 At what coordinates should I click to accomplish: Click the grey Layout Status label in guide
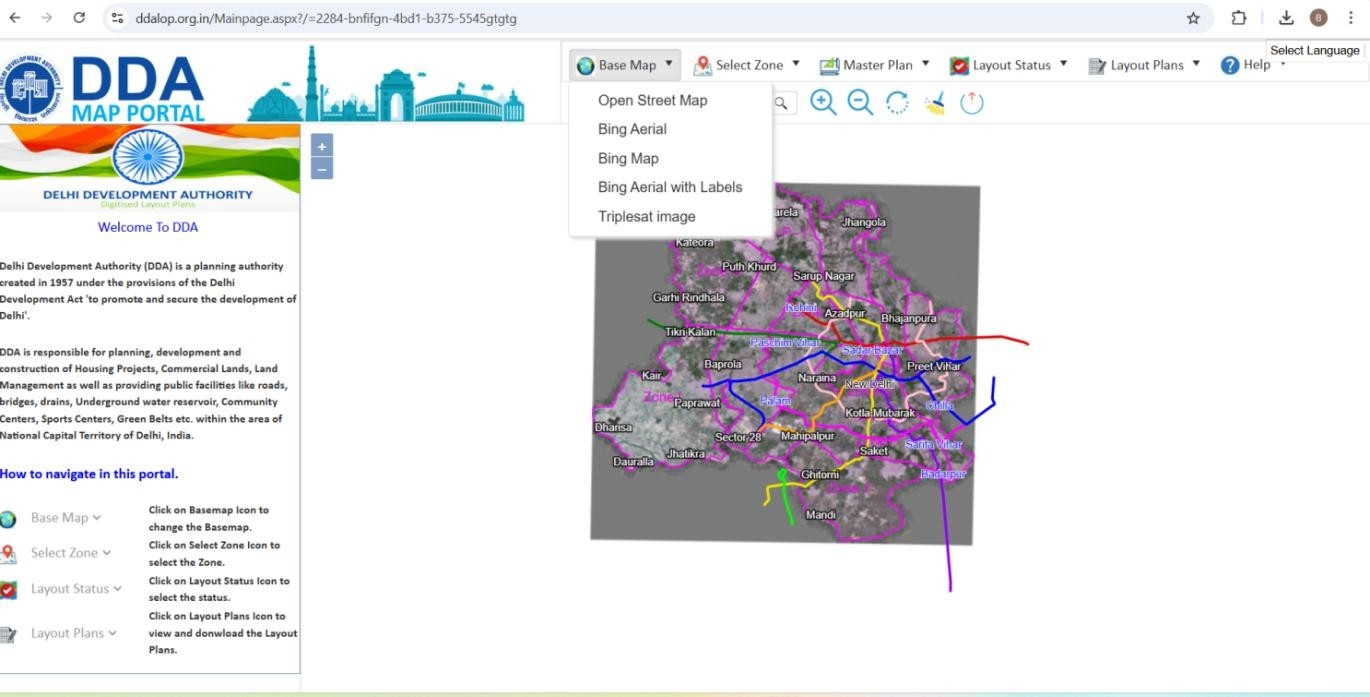click(x=76, y=589)
